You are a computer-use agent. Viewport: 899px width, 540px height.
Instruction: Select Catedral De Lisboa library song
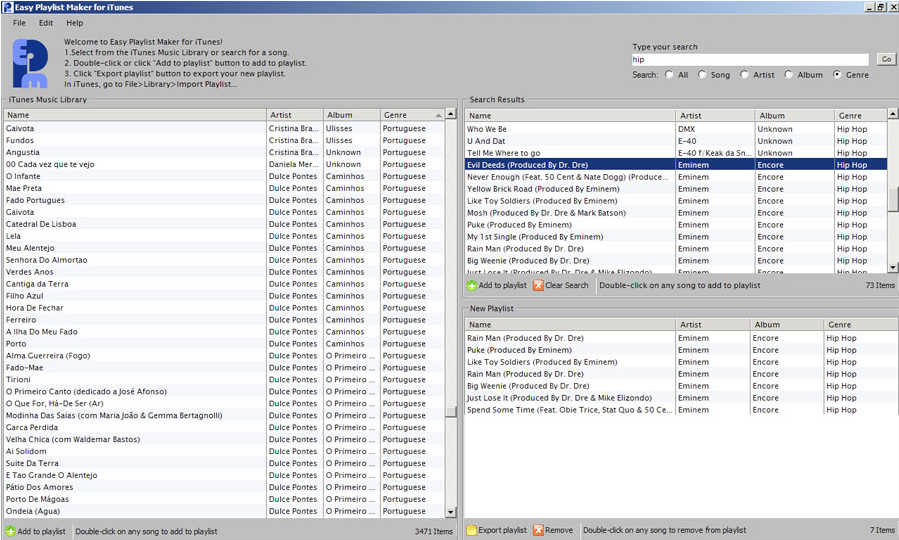coord(224,224)
